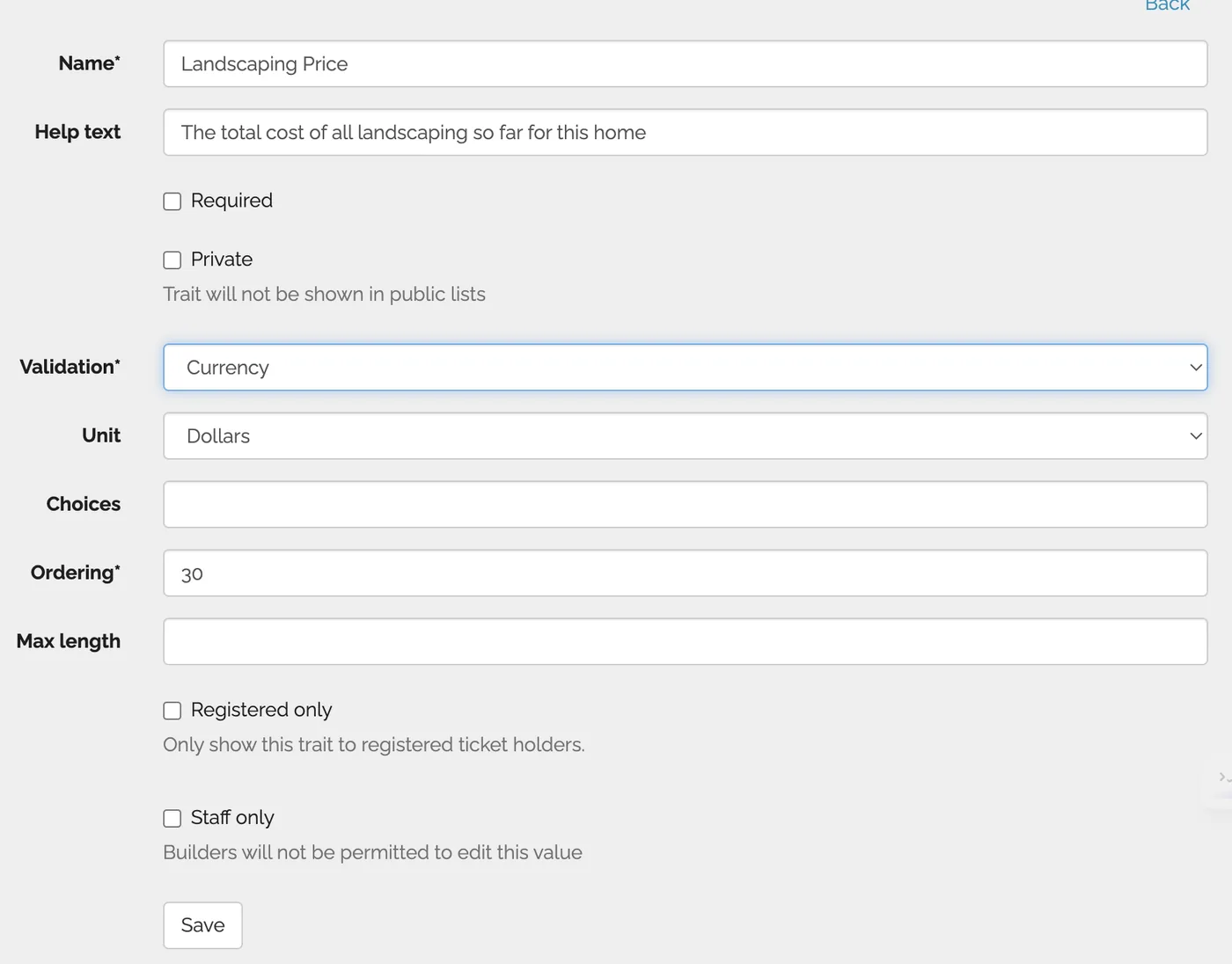Screen dimensions: 1232x964
Task: Click the Validation field label
Action: [70, 367]
